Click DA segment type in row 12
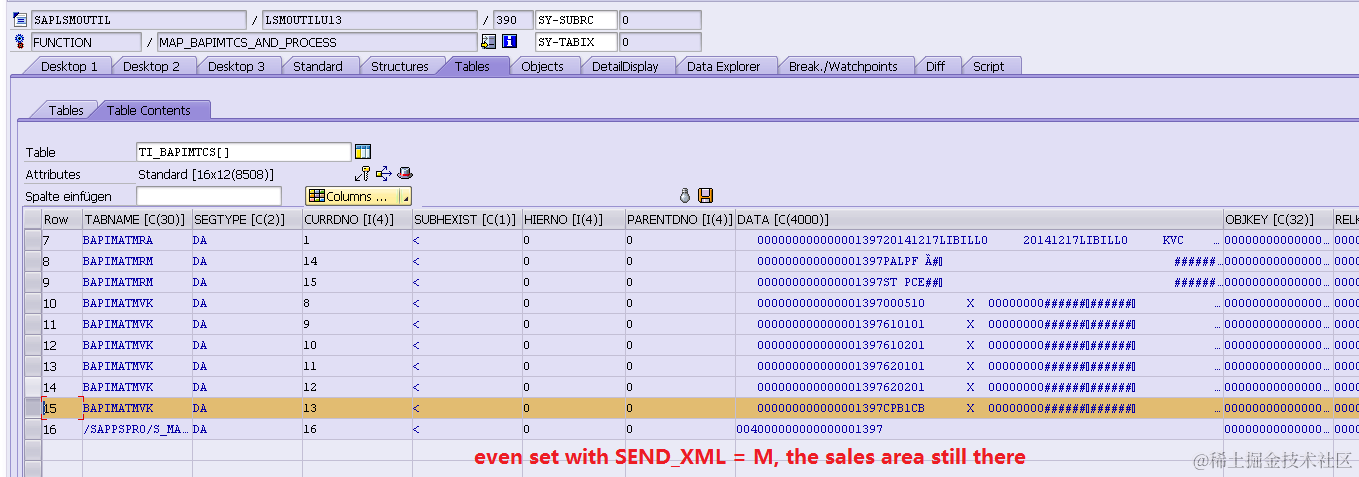 pyautogui.click(x=247, y=345)
